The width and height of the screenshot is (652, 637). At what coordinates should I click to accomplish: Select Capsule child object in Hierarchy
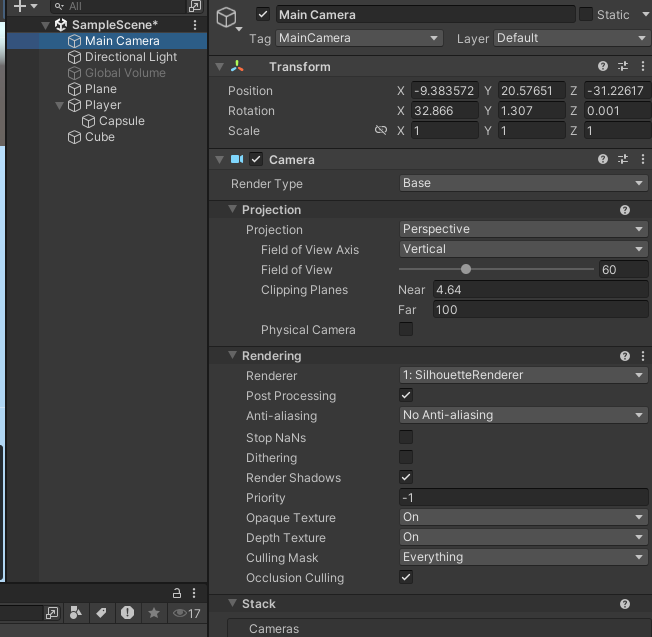click(121, 121)
